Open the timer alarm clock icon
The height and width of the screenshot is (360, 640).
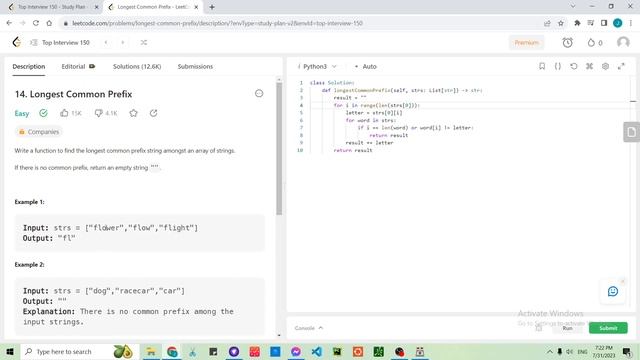tap(567, 42)
